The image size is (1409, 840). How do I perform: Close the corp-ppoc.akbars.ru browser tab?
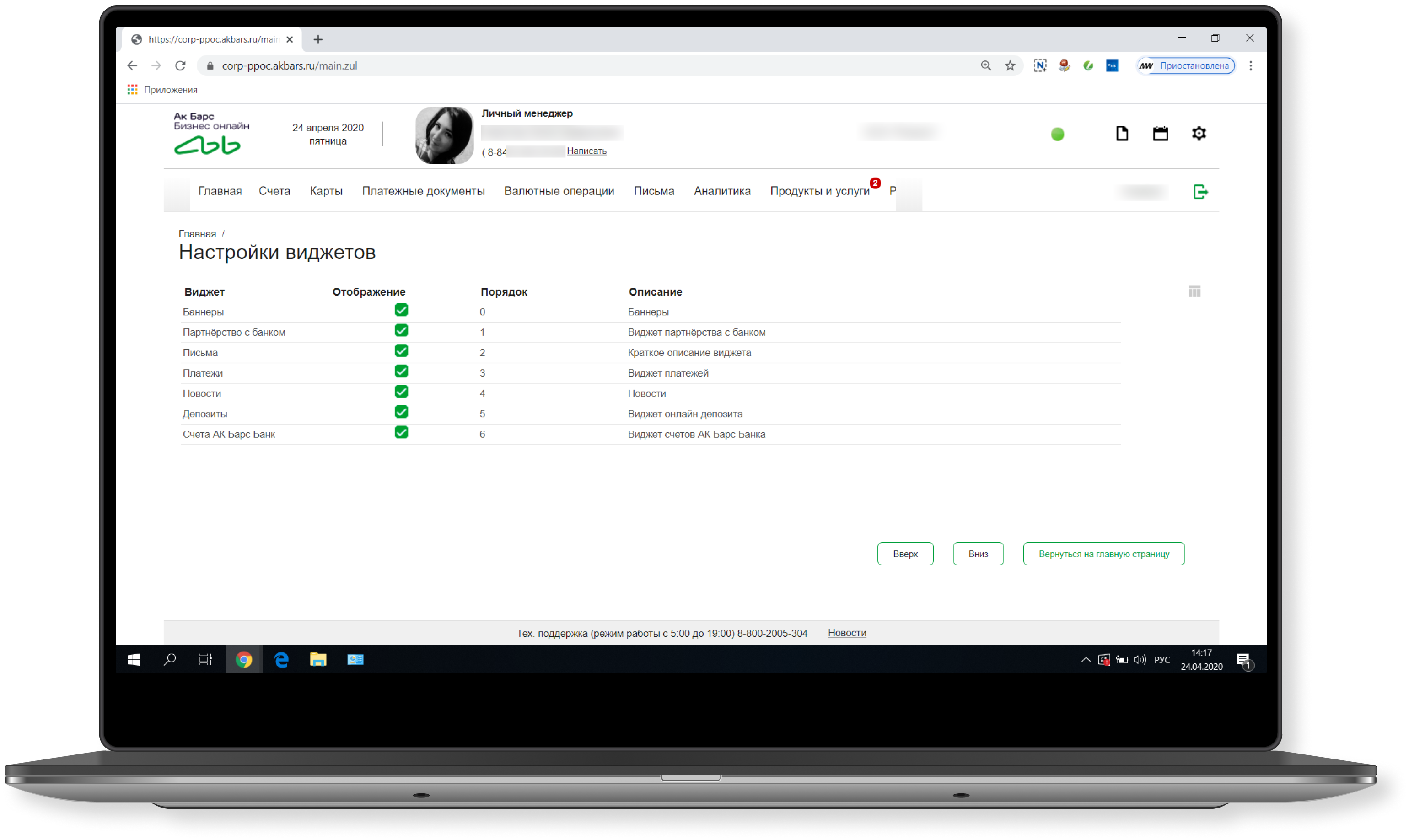point(290,40)
